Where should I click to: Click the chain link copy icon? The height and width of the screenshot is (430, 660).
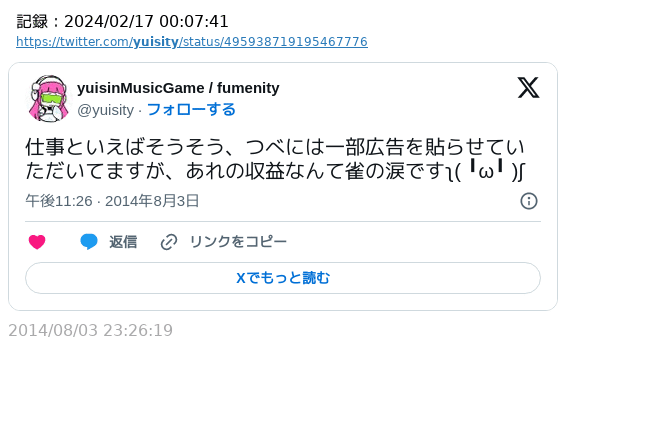click(169, 242)
